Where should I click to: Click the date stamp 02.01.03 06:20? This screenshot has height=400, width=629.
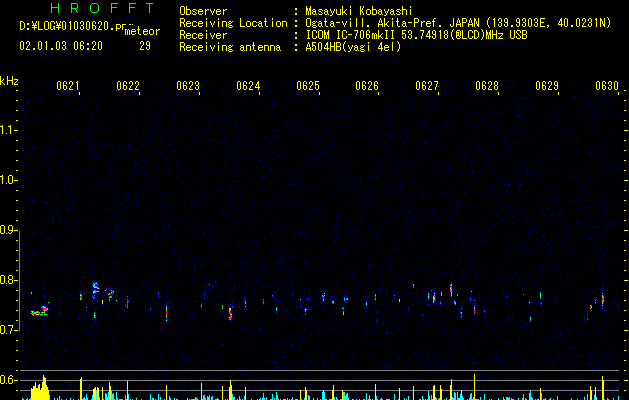coord(61,46)
